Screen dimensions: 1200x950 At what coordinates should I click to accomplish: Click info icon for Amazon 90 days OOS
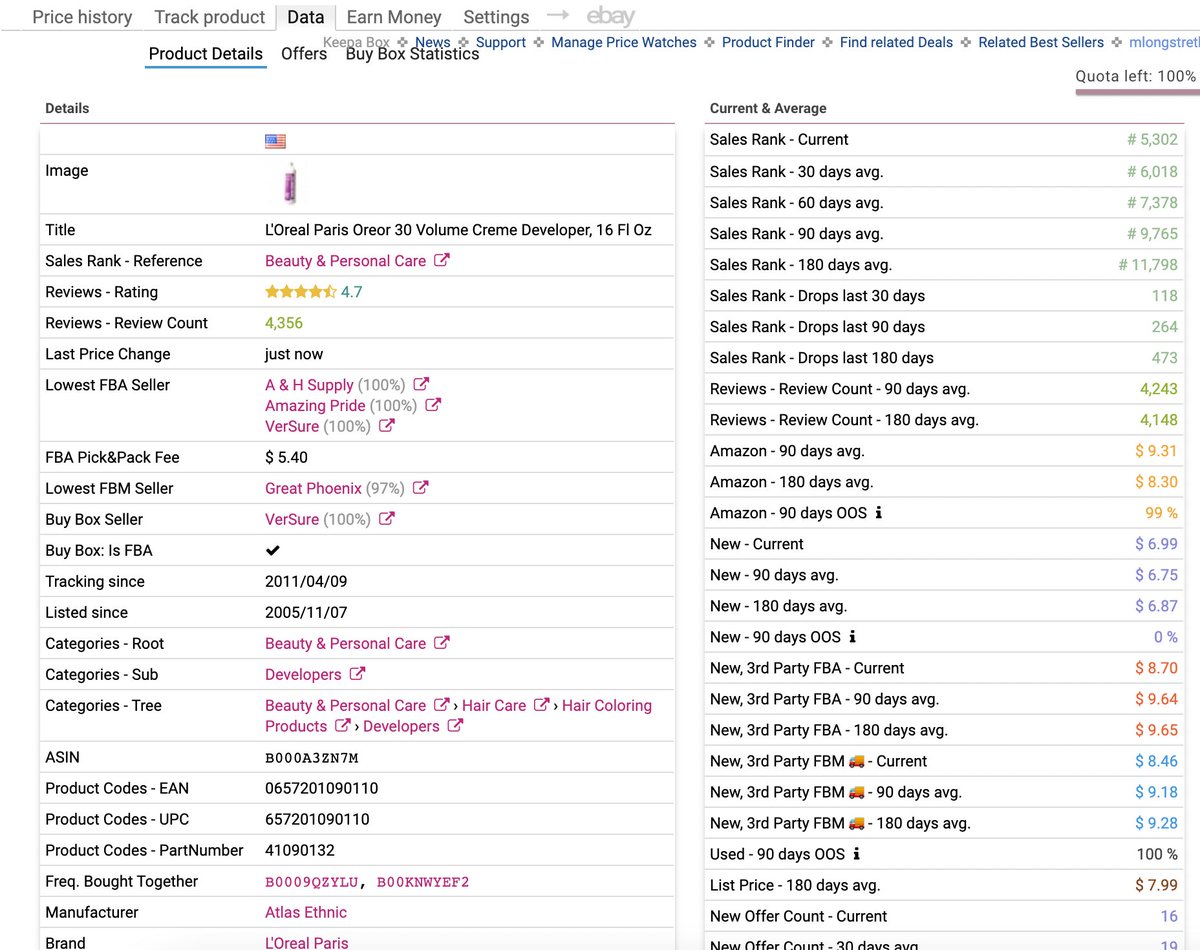pos(879,513)
